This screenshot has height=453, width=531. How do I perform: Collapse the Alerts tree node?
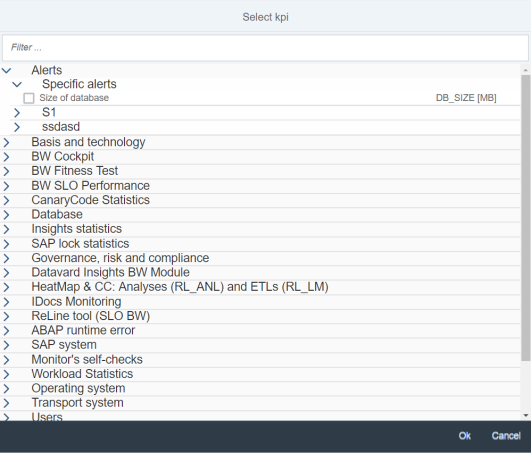click(x=7, y=71)
